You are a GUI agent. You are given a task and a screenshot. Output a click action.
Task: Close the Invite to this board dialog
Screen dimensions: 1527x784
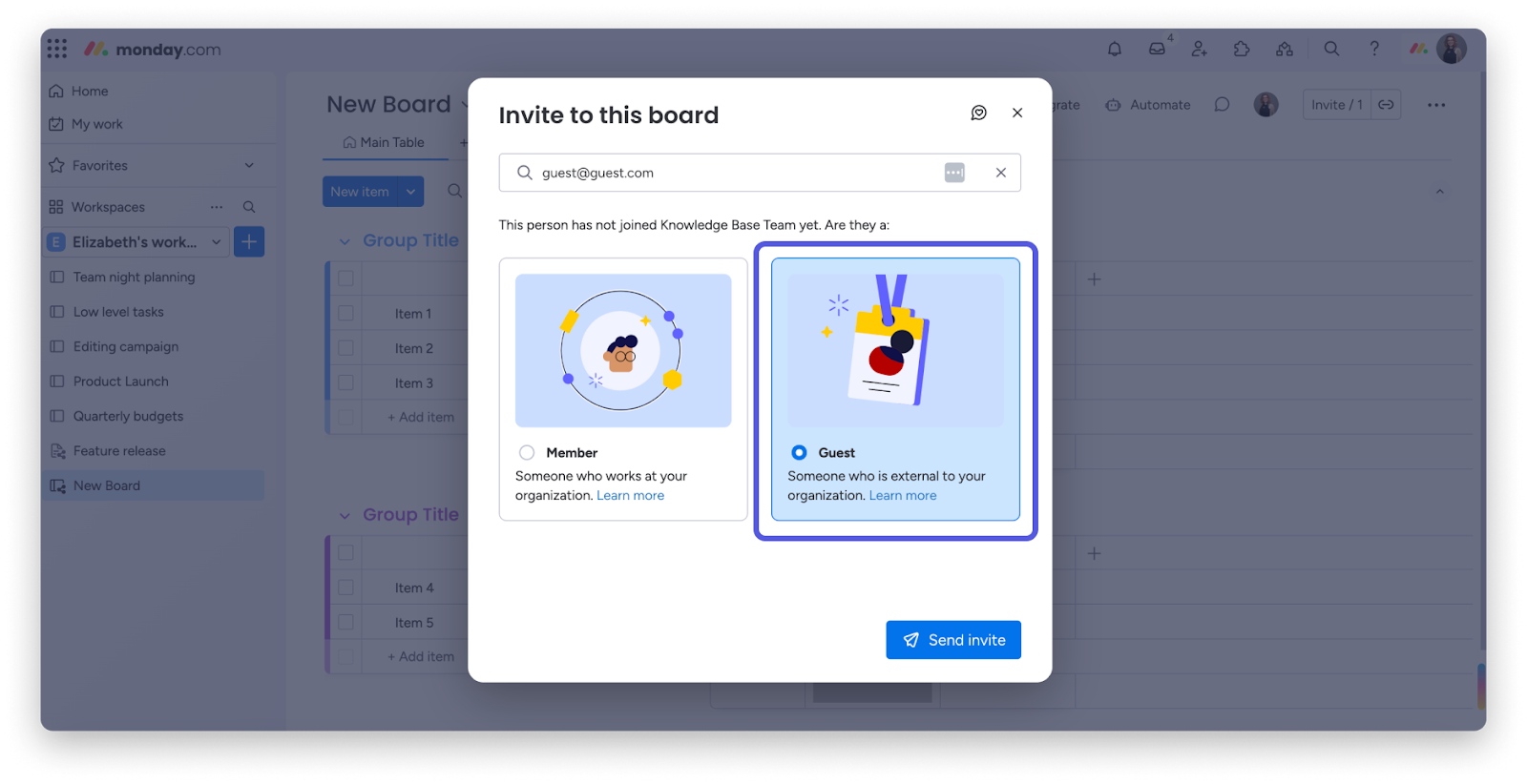[1017, 113]
